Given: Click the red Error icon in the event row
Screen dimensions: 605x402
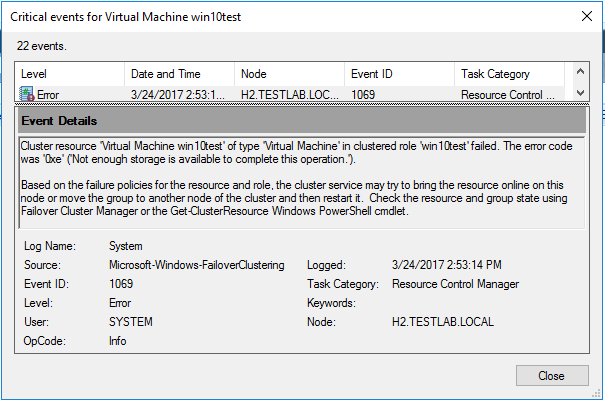Looking at the screenshot, I should [x=27, y=93].
